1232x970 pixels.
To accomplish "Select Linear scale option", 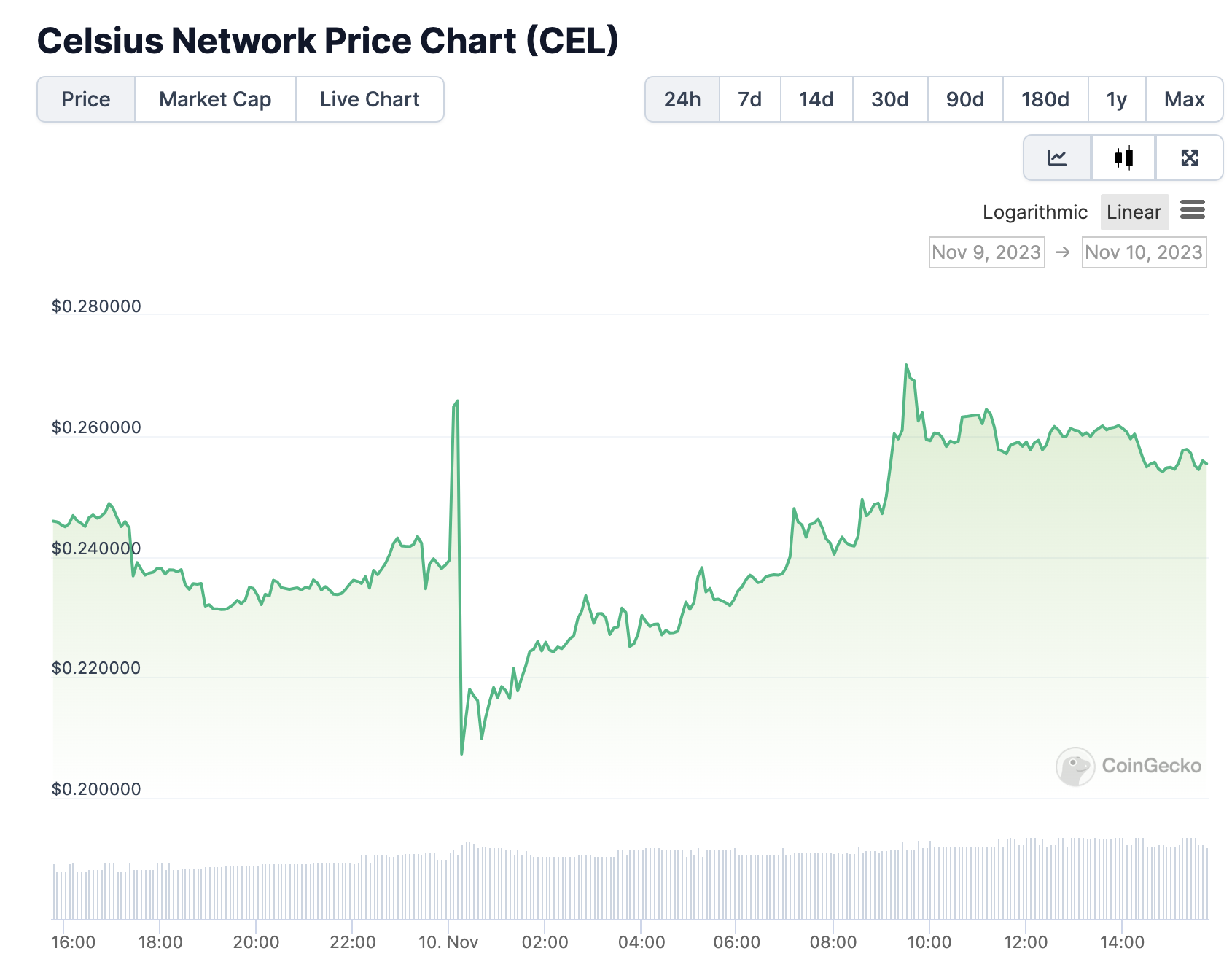I will click(x=1134, y=212).
